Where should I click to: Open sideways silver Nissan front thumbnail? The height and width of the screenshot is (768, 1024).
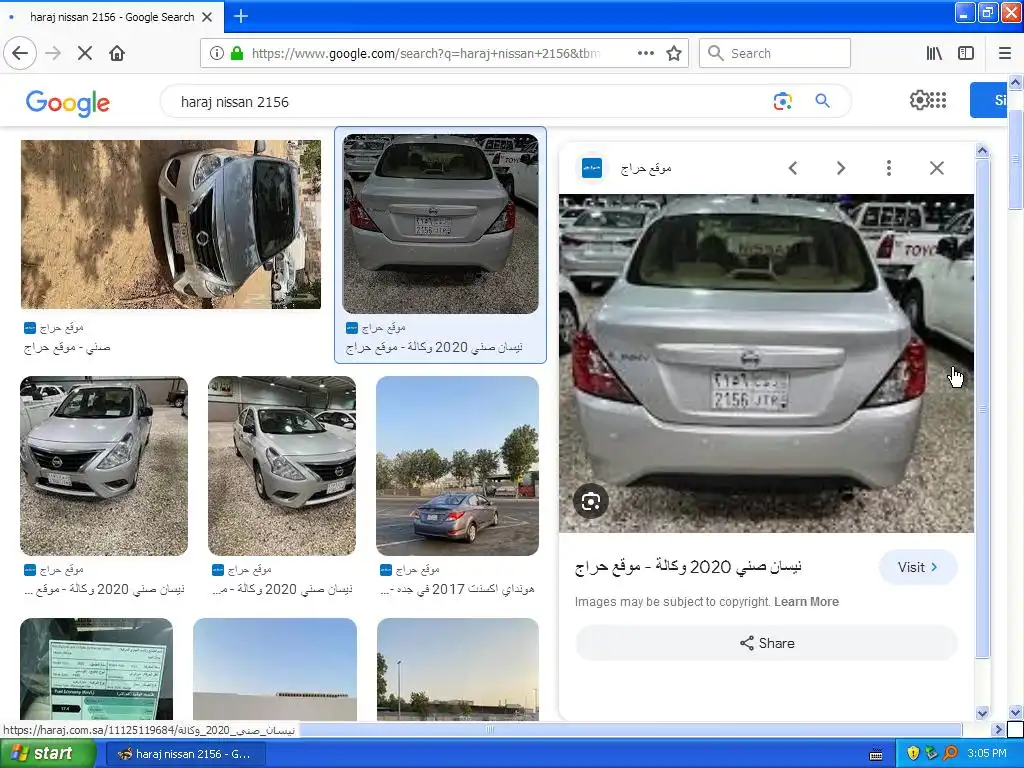pyautogui.click(x=170, y=224)
